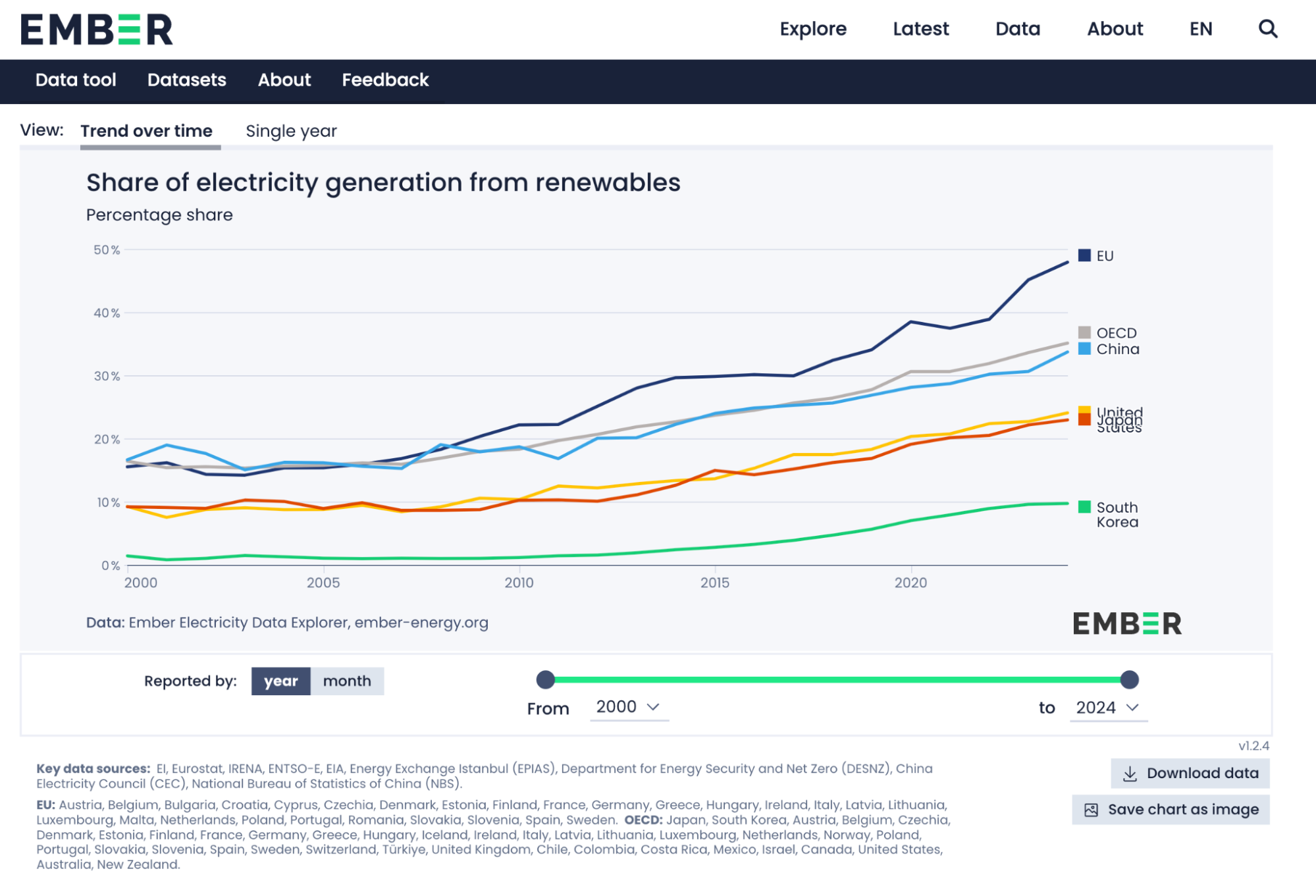The height and width of the screenshot is (896, 1316).
Task: Switch view to Single year
Action: click(291, 131)
